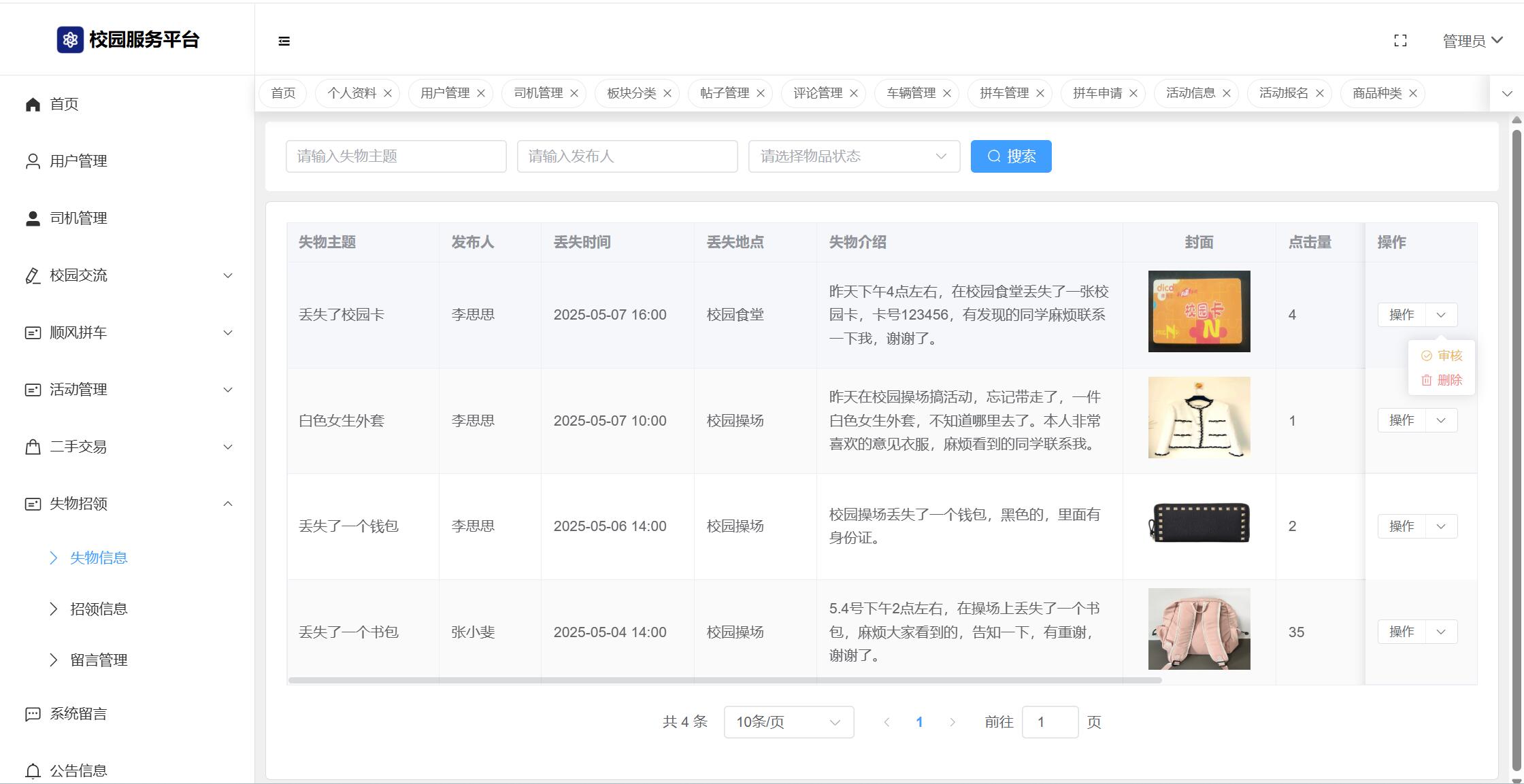Collapse the sidebar with the hamburger icon
This screenshot has height=784, width=1524.
point(284,41)
